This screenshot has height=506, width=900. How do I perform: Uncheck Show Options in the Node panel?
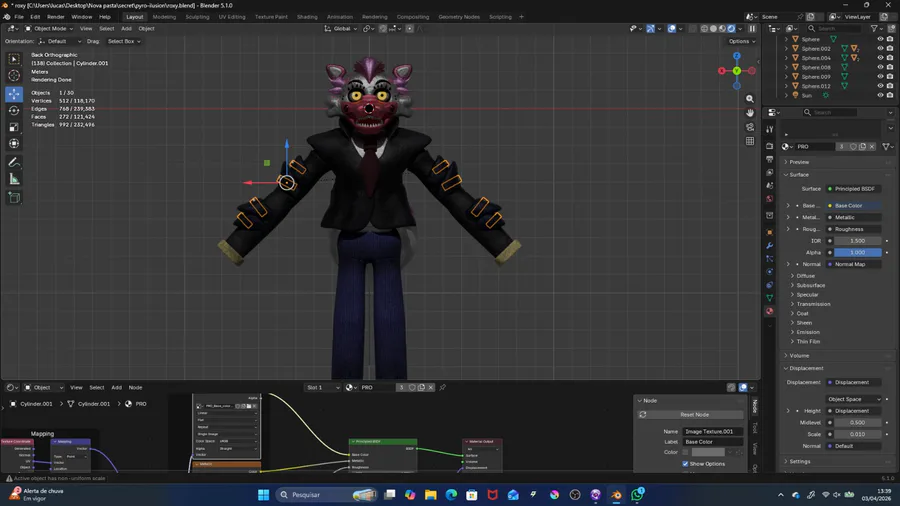coord(685,464)
